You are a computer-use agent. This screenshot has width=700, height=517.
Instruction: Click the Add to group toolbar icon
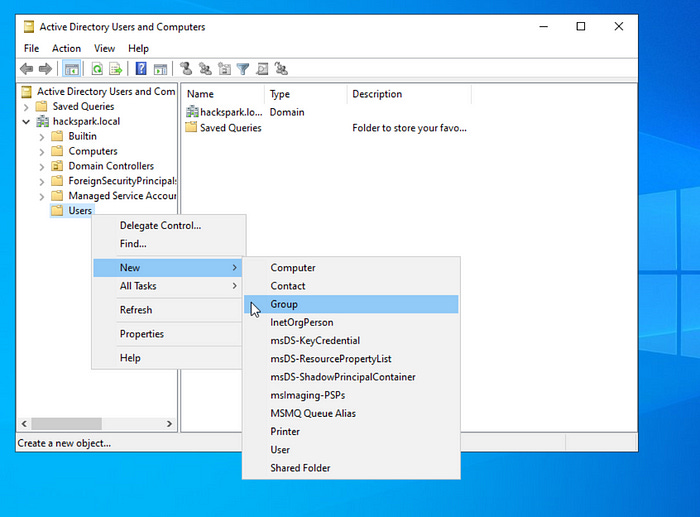point(281,69)
